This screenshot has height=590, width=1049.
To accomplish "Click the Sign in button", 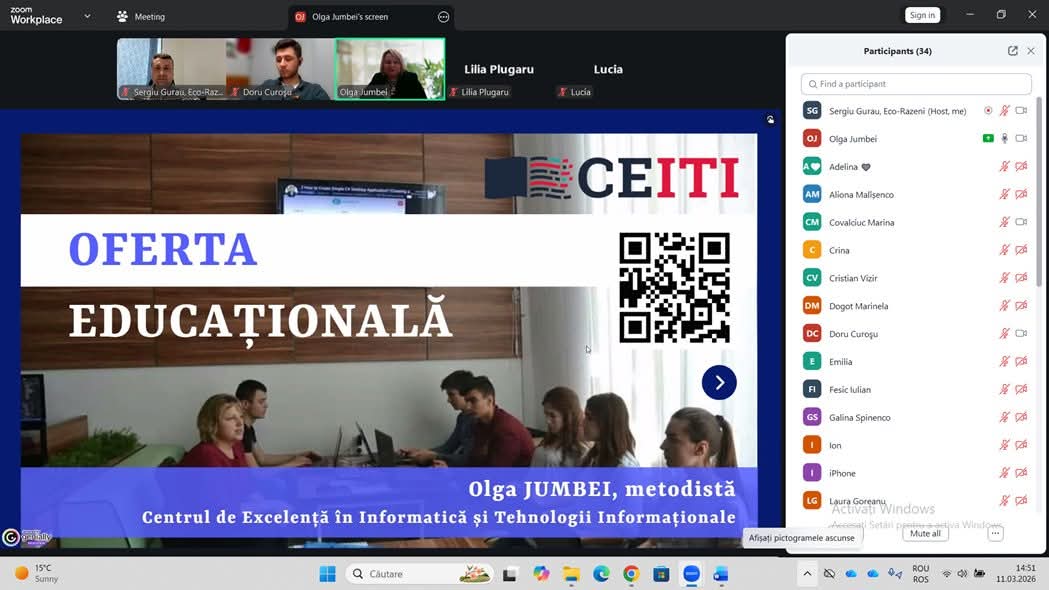I will click(x=923, y=15).
